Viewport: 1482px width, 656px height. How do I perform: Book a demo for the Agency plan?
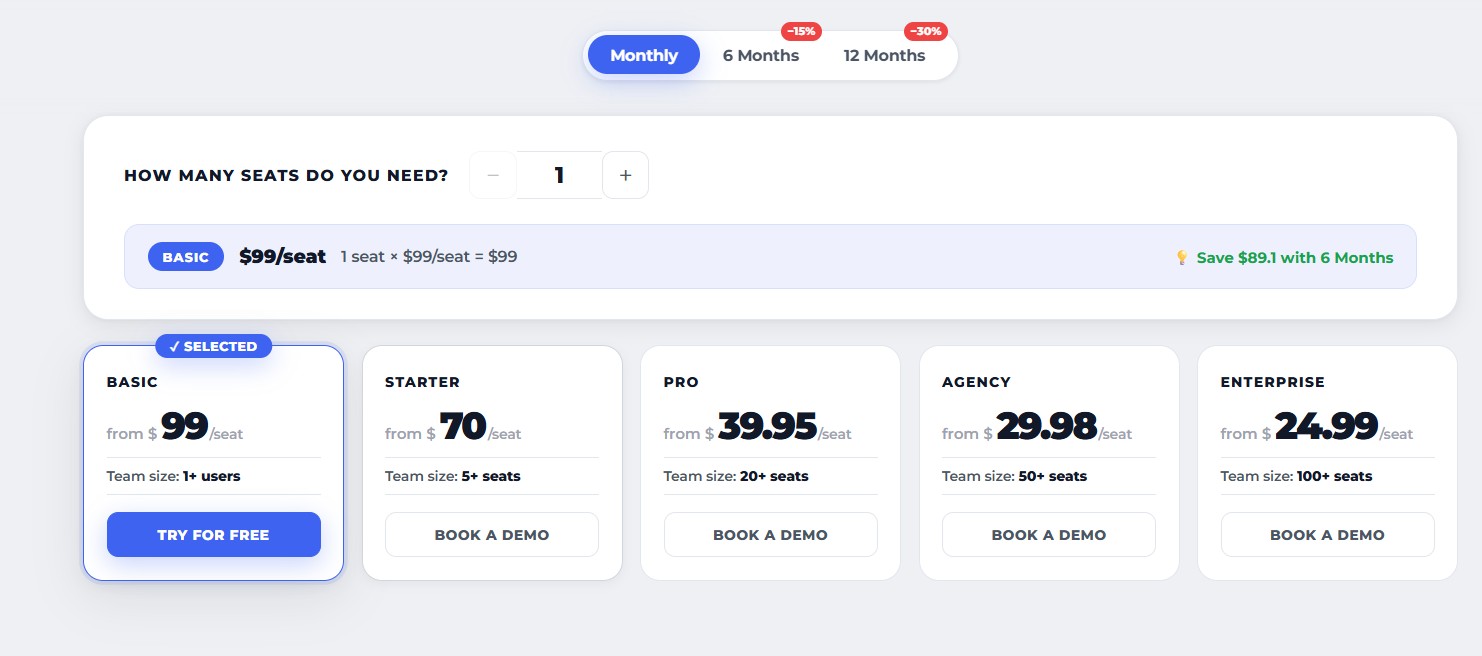click(1048, 534)
